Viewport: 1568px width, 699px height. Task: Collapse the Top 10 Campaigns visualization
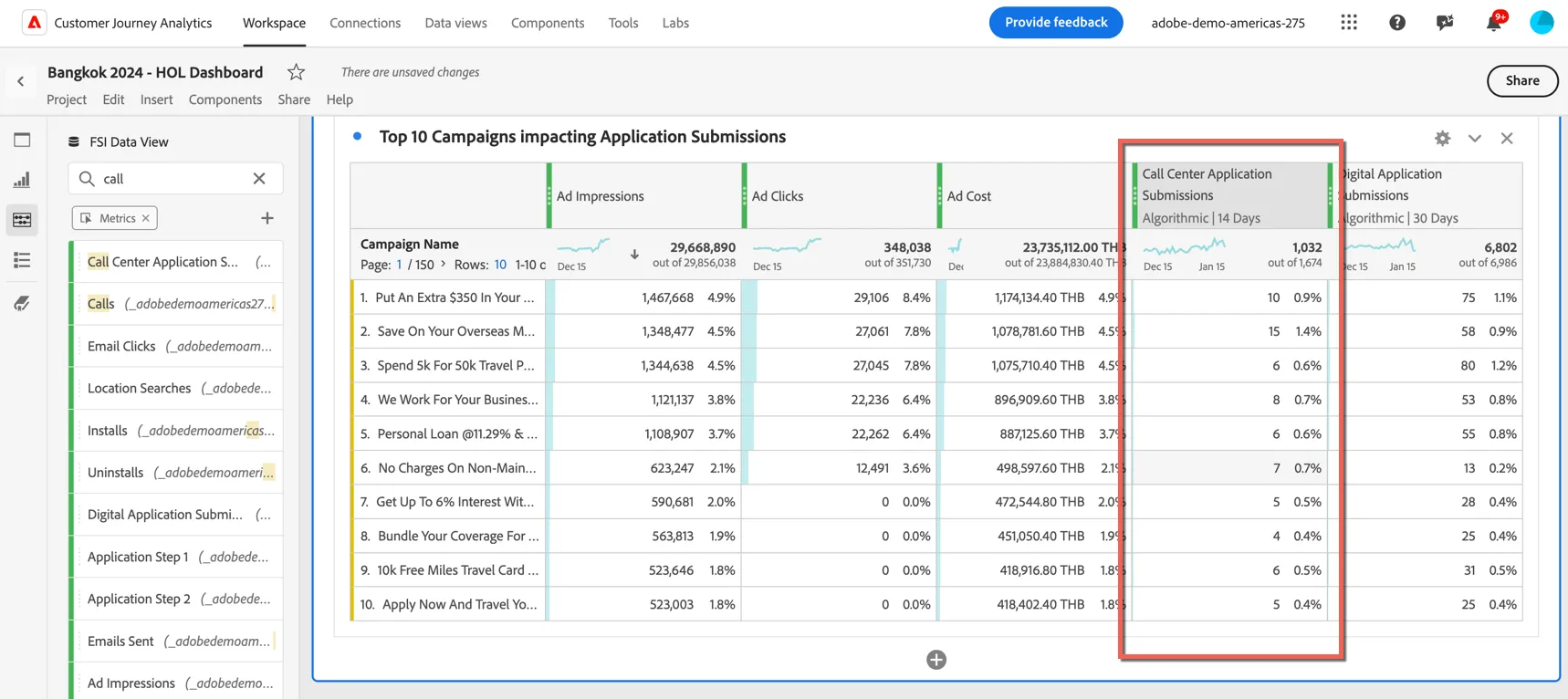1475,139
